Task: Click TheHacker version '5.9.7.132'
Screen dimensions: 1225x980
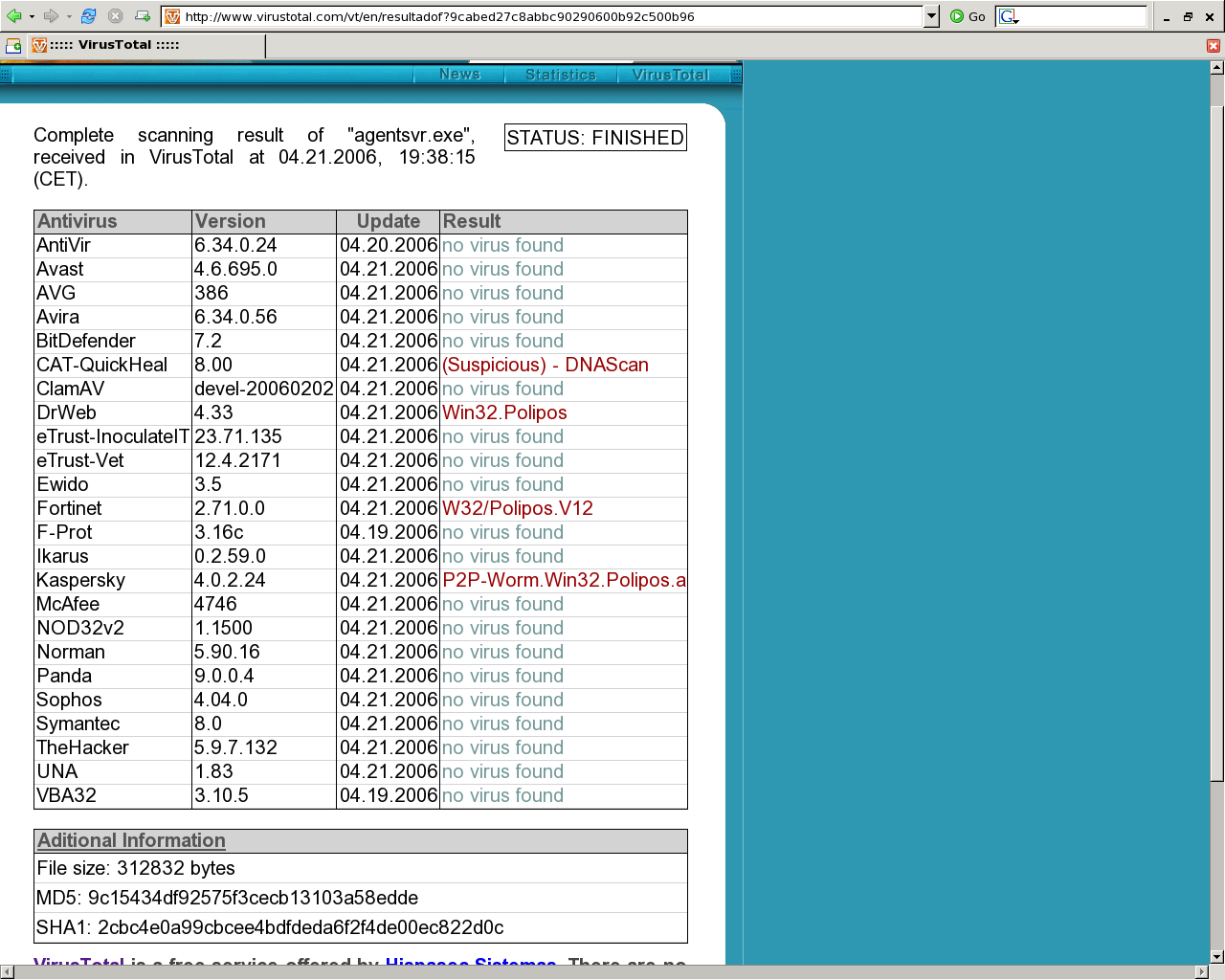Action: pos(235,747)
